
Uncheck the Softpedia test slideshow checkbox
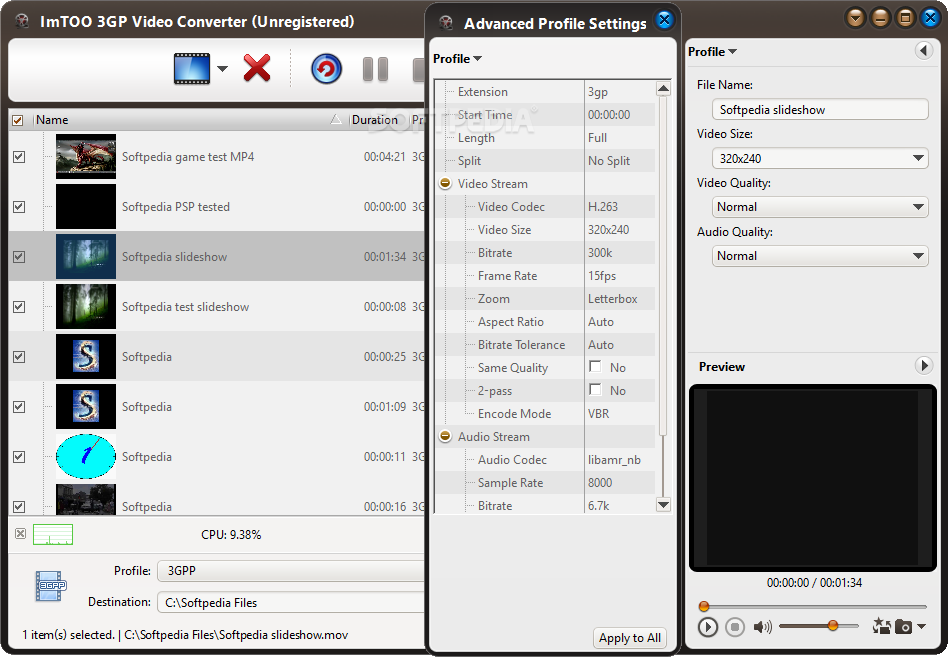point(19,306)
